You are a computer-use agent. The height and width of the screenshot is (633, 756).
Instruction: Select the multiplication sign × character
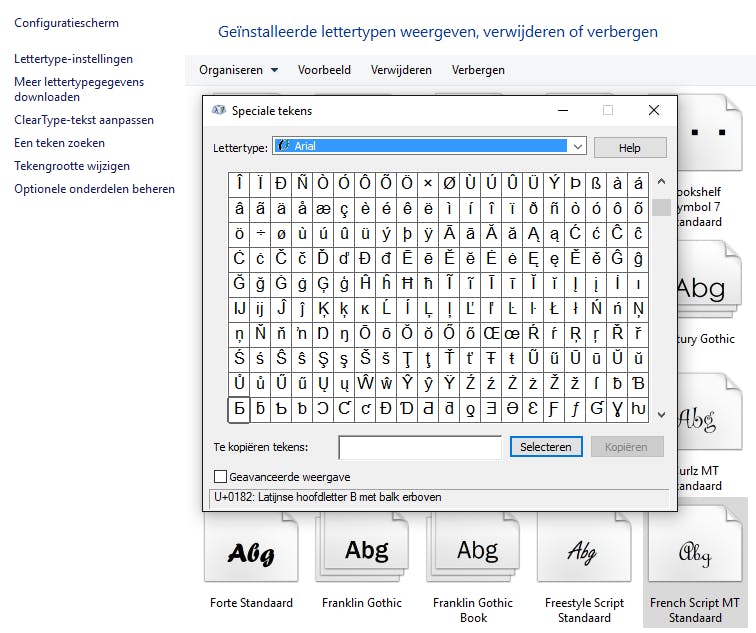coord(428,184)
